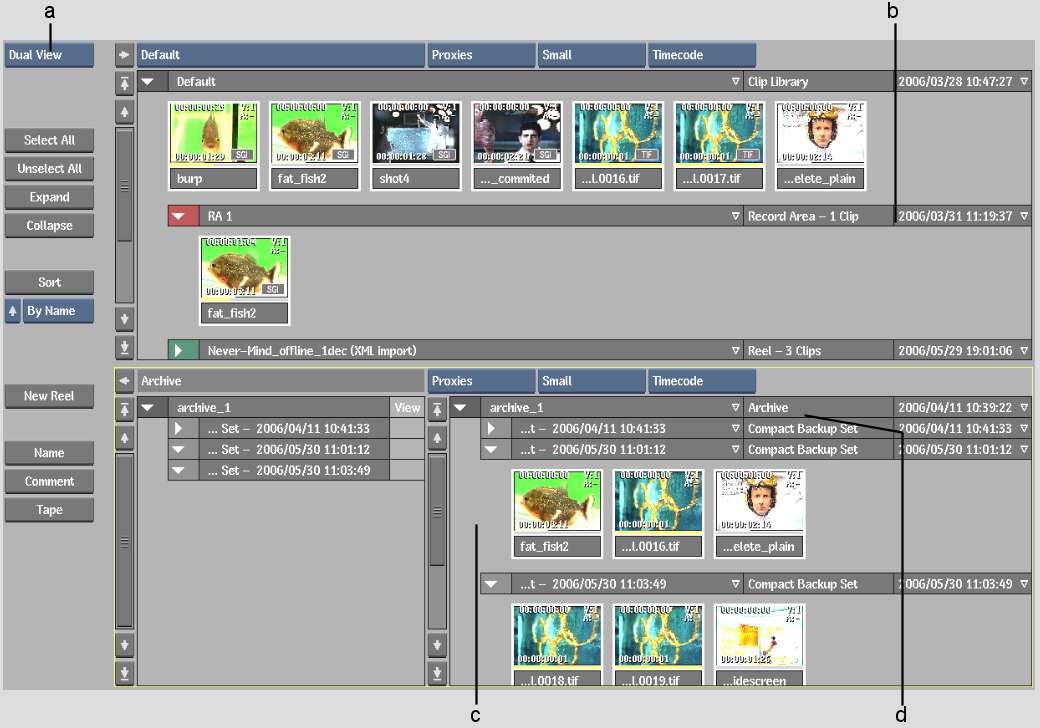Collapse the RA 1 record area
1040x728 pixels.
coord(178,216)
